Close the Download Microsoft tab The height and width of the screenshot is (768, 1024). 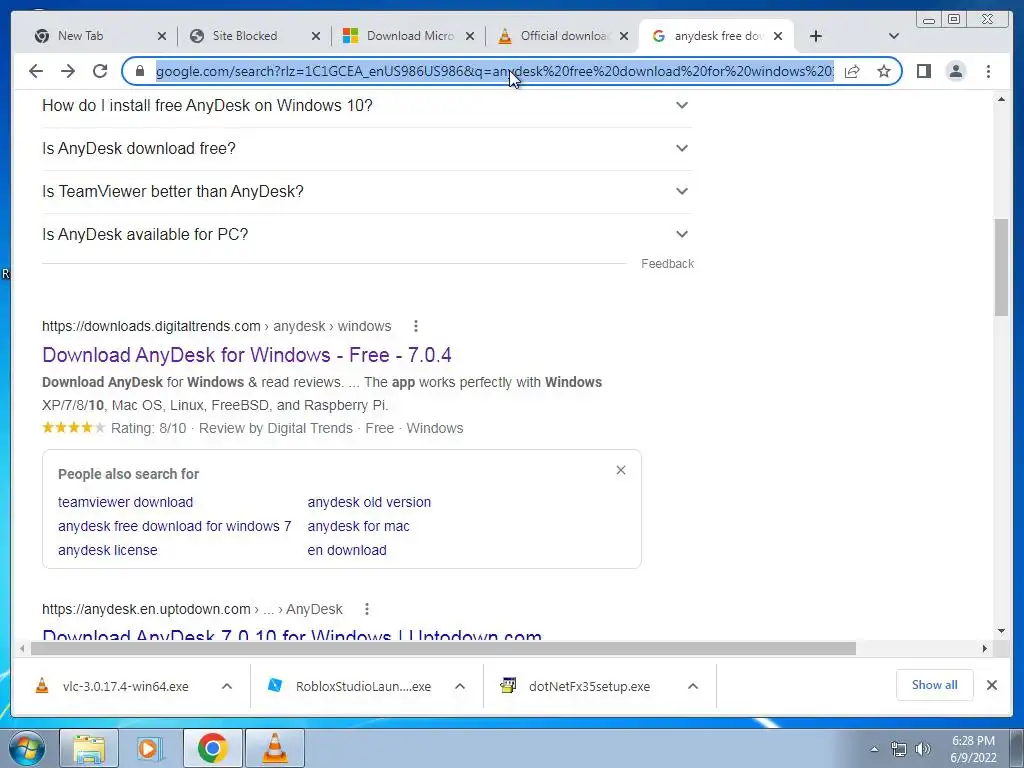point(470,36)
